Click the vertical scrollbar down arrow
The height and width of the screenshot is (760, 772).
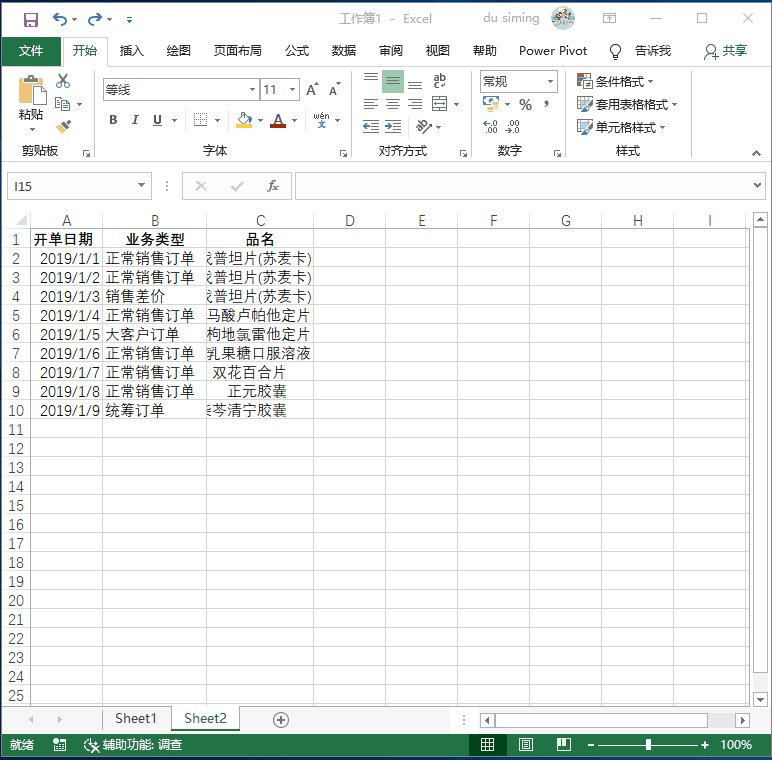tap(760, 699)
